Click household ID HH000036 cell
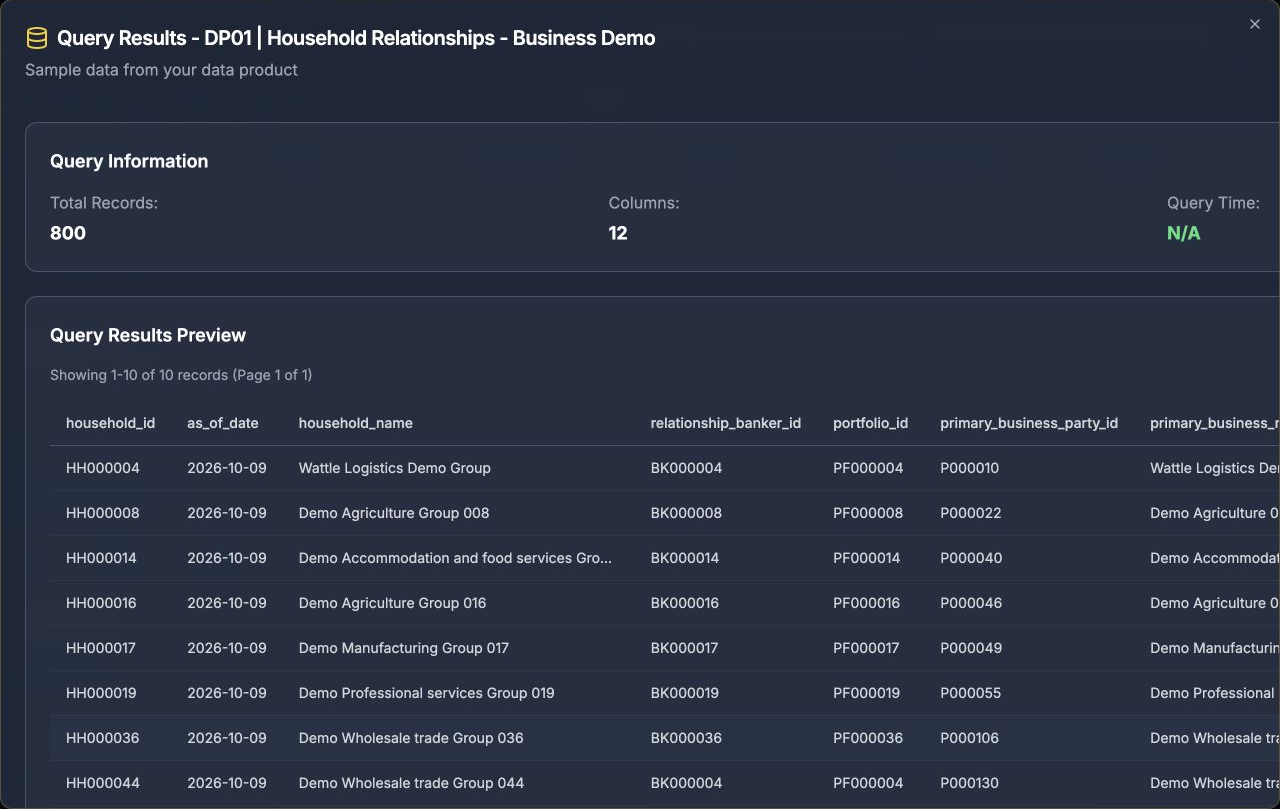The height and width of the screenshot is (809, 1280). click(x=103, y=738)
